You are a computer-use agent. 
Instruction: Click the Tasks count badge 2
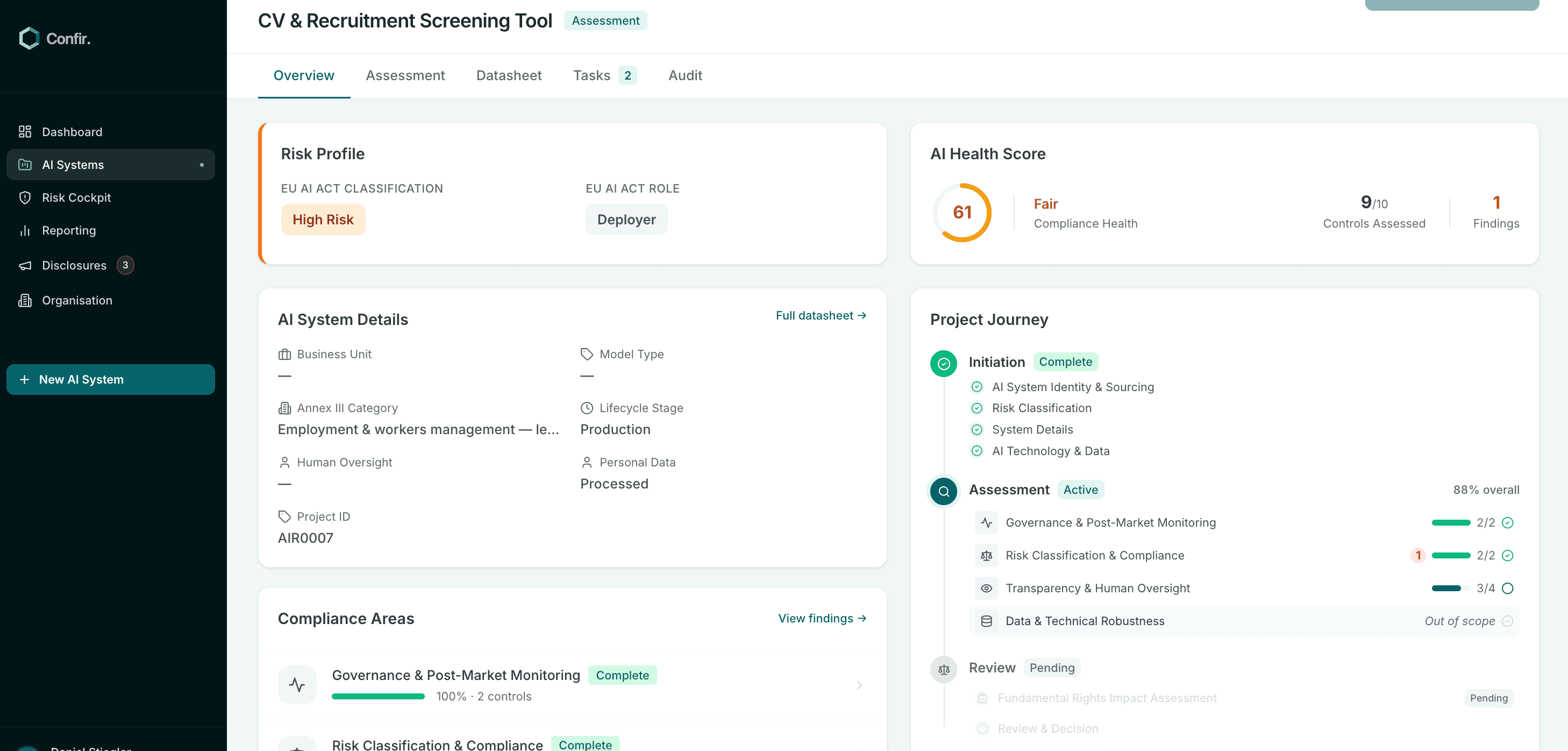(x=628, y=75)
